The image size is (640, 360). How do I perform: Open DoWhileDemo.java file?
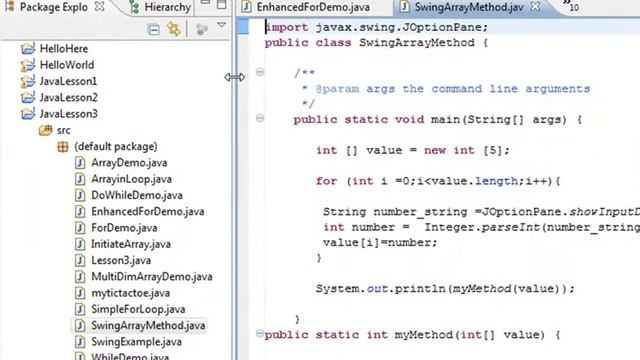(137, 196)
